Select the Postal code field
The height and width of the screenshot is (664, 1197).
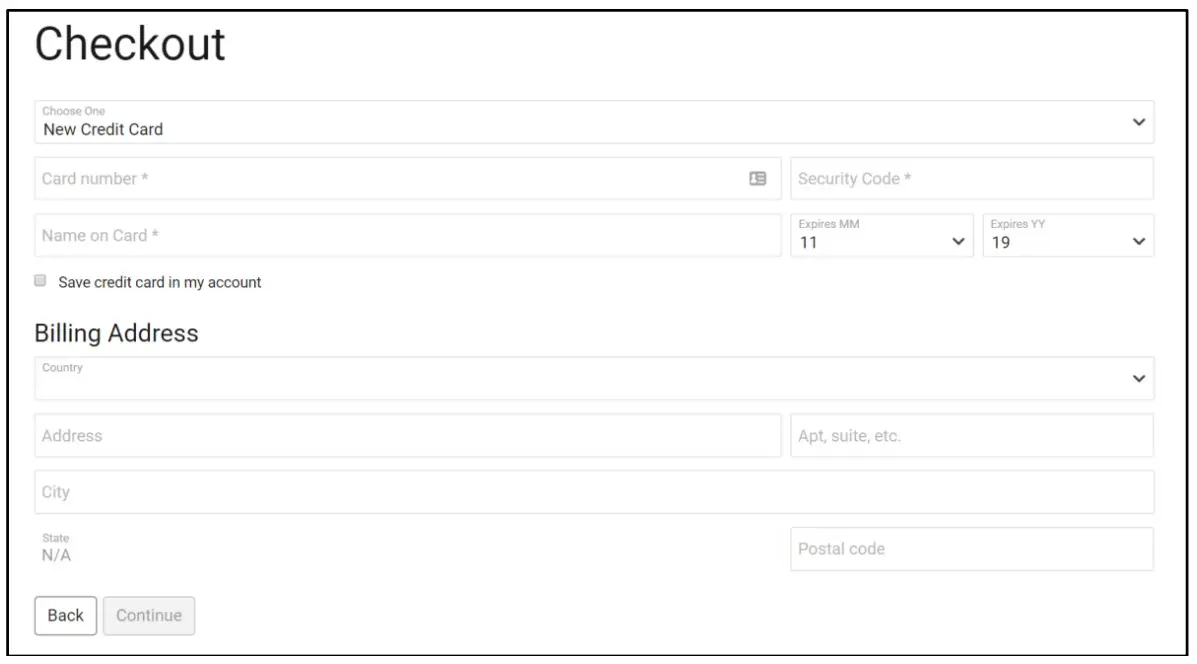971,549
